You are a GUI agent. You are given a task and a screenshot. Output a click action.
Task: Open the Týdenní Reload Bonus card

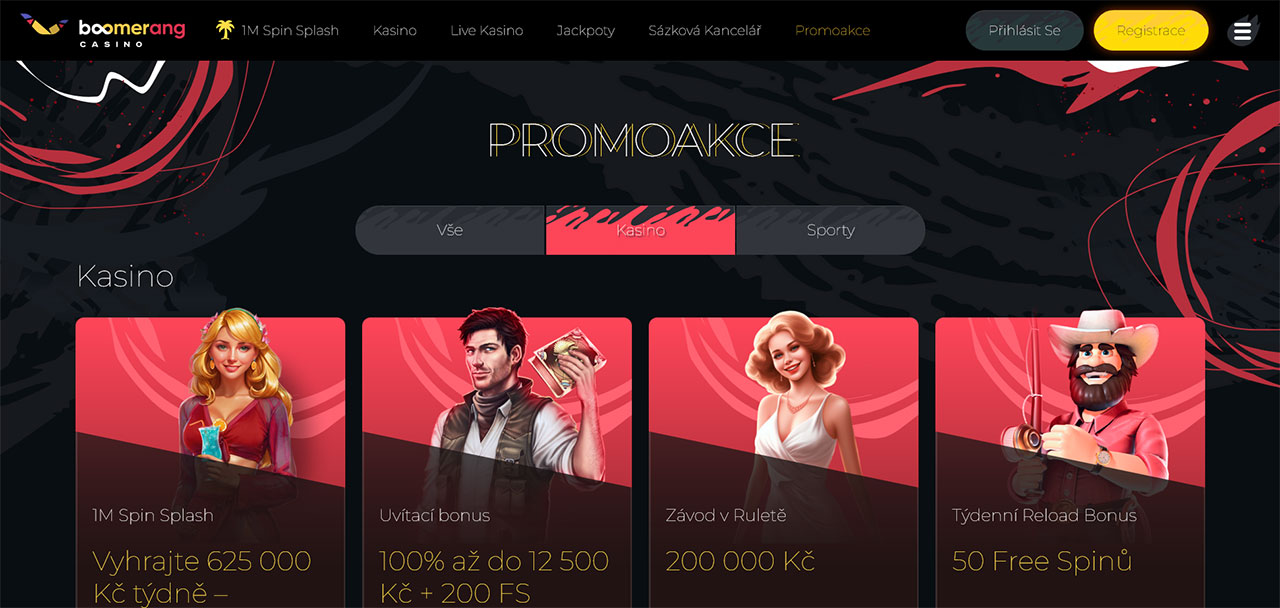tap(1070, 462)
